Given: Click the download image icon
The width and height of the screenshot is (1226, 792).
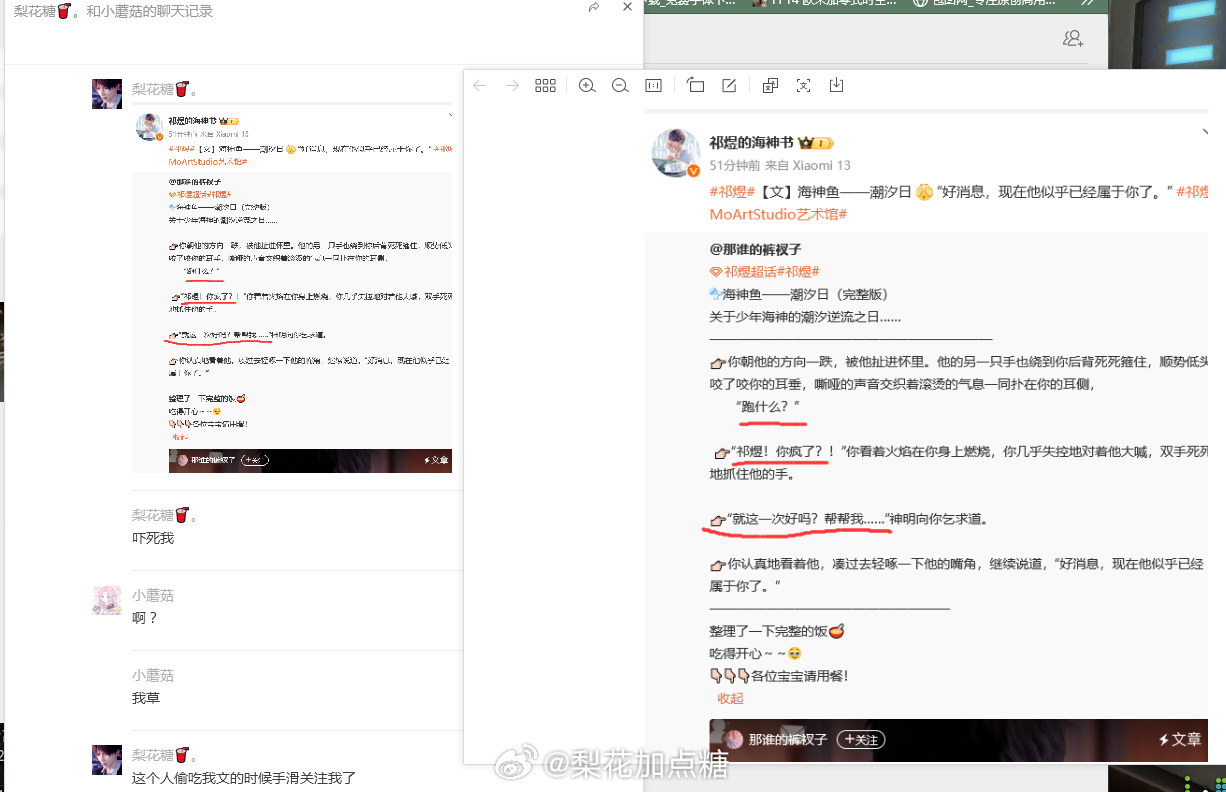Looking at the screenshot, I should [836, 85].
